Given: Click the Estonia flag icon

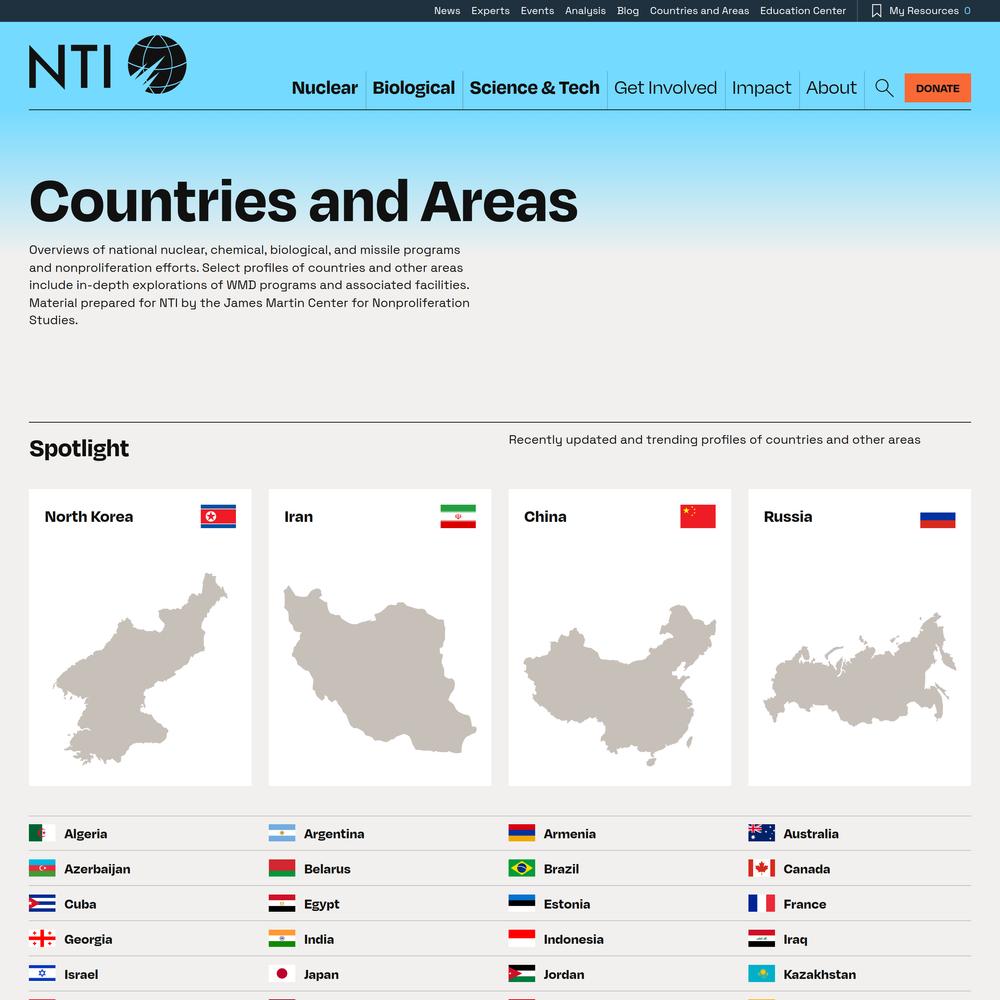Looking at the screenshot, I should tap(522, 903).
